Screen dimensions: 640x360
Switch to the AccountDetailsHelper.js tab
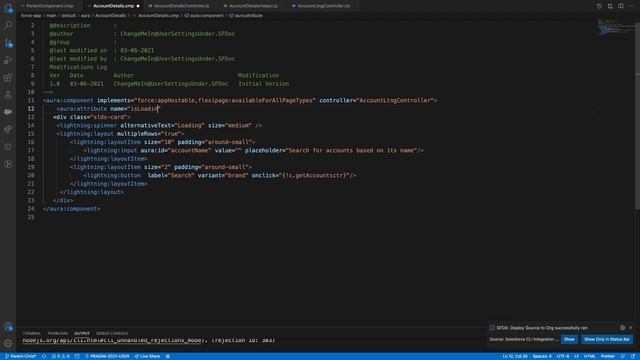pos(253,6)
